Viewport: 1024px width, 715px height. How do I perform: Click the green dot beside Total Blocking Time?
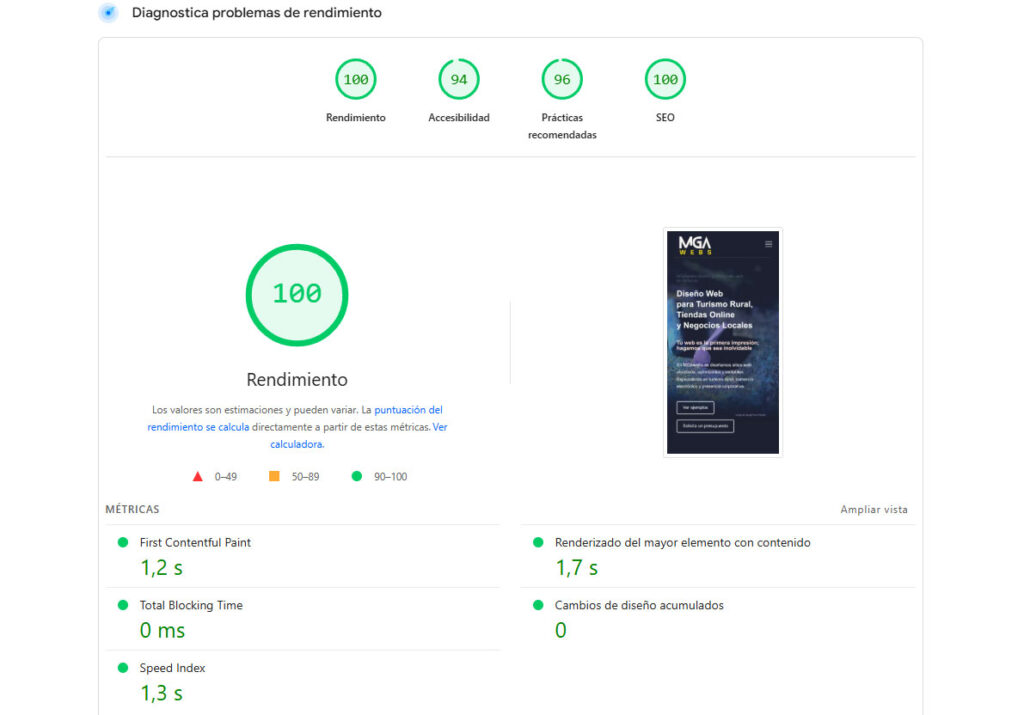coord(123,605)
